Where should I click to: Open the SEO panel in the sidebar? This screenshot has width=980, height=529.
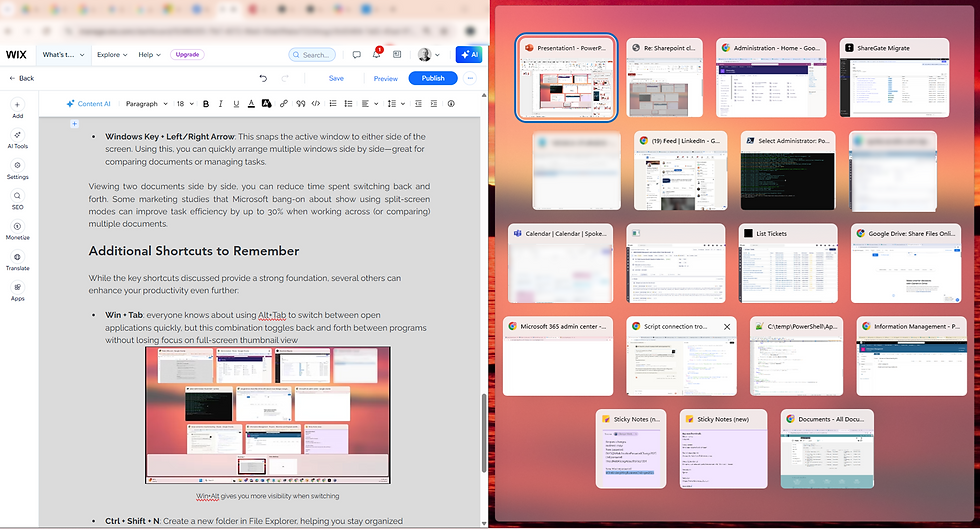tap(18, 200)
